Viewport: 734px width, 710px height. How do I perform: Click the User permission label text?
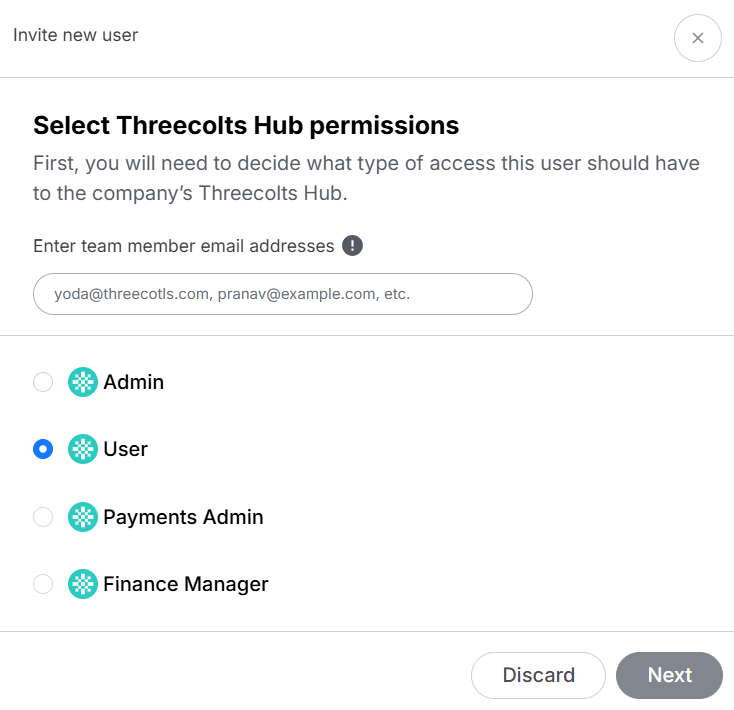point(125,449)
